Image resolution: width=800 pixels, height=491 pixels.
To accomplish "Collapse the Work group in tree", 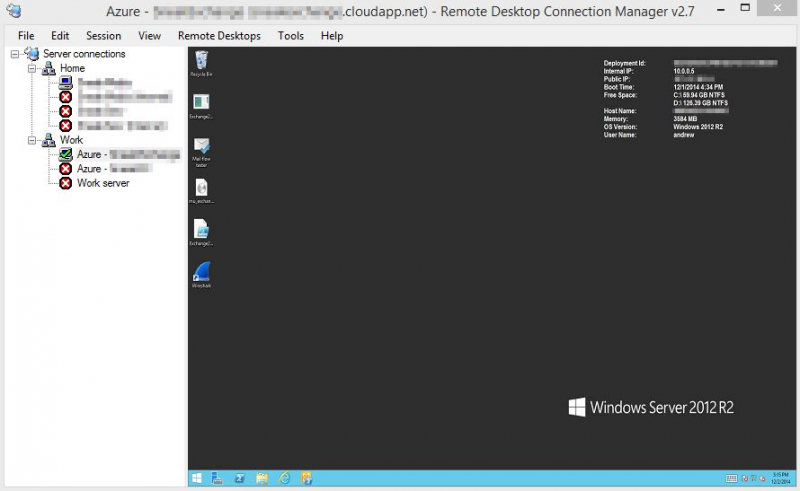I will (32, 141).
